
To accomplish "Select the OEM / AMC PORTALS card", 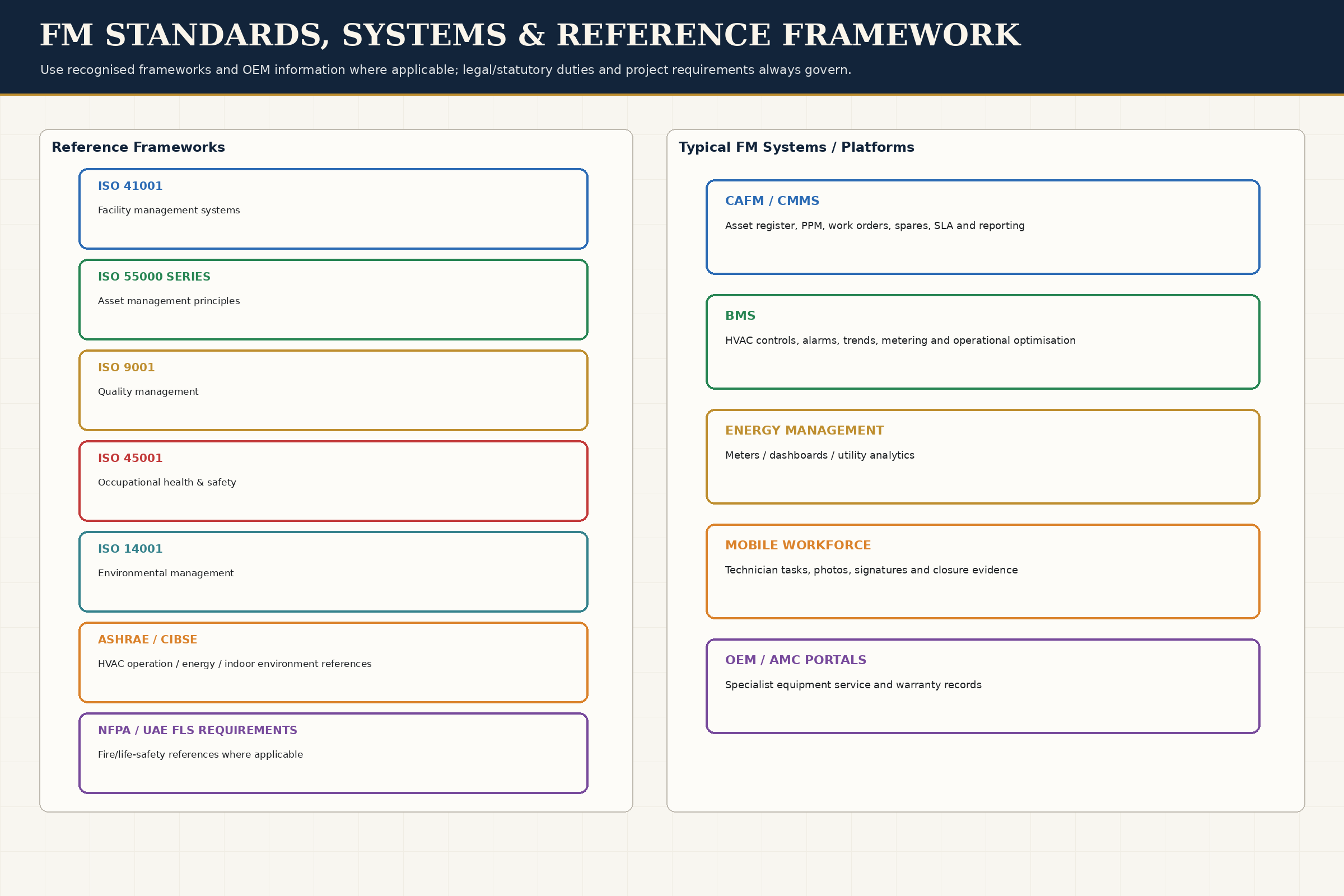I will (983, 687).
